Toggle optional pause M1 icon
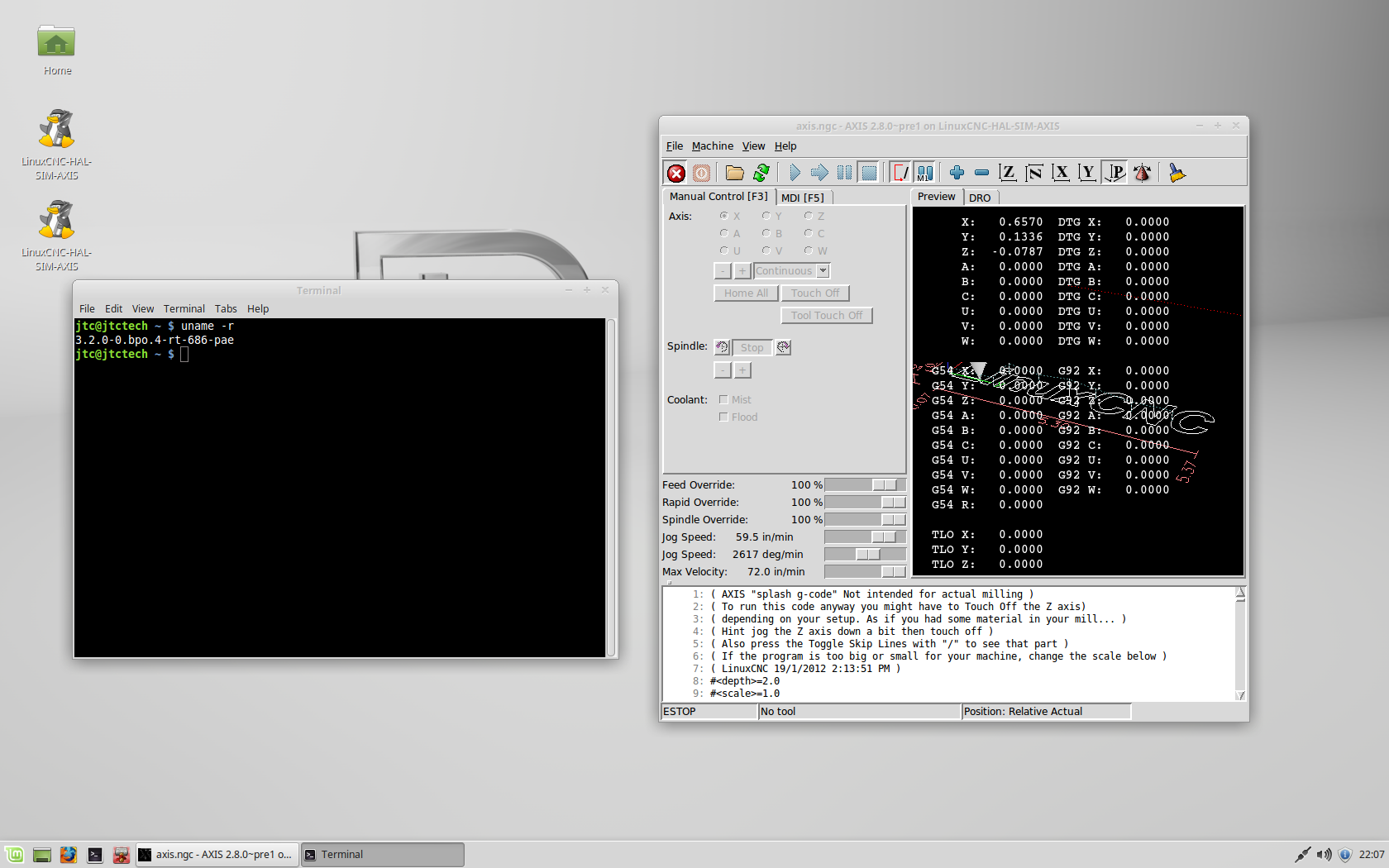1389x868 pixels. coord(925,173)
